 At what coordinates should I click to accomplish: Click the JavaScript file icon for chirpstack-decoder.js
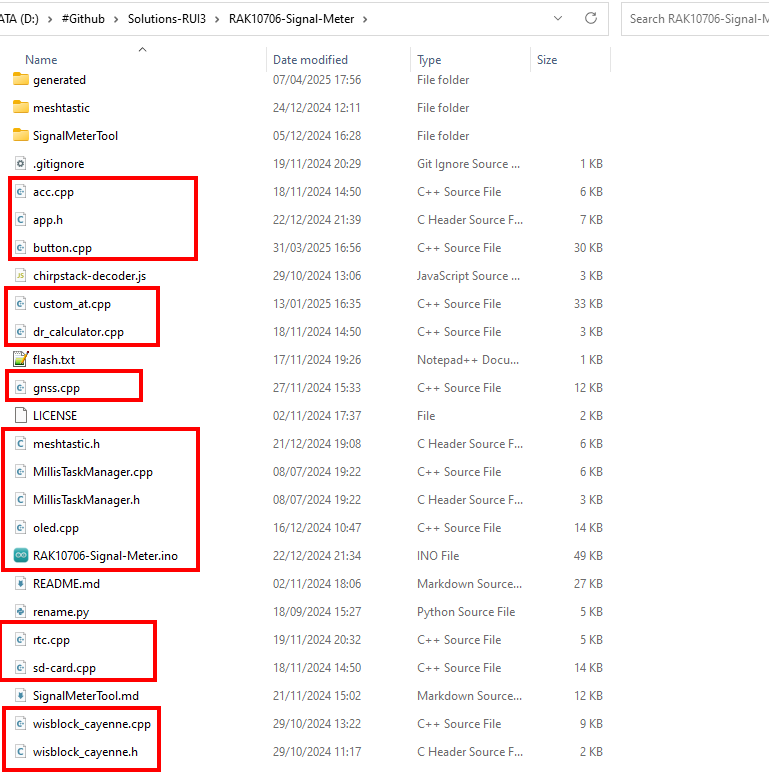coord(21,276)
